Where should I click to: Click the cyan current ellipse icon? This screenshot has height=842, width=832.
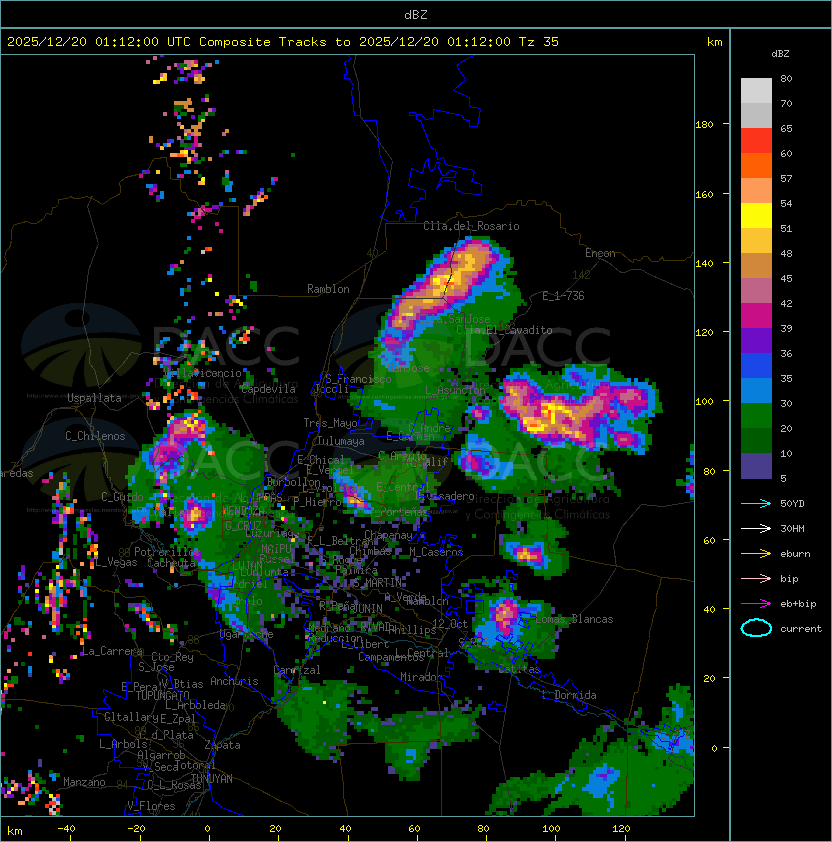(x=756, y=628)
